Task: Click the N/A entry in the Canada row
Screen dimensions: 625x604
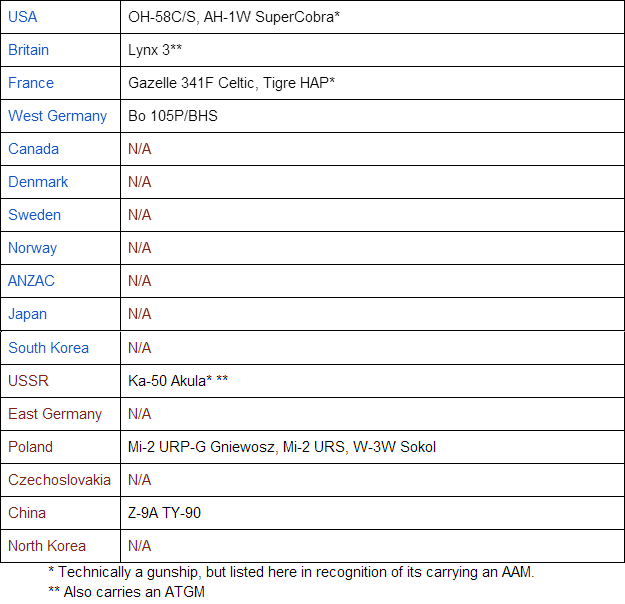Action: point(140,149)
